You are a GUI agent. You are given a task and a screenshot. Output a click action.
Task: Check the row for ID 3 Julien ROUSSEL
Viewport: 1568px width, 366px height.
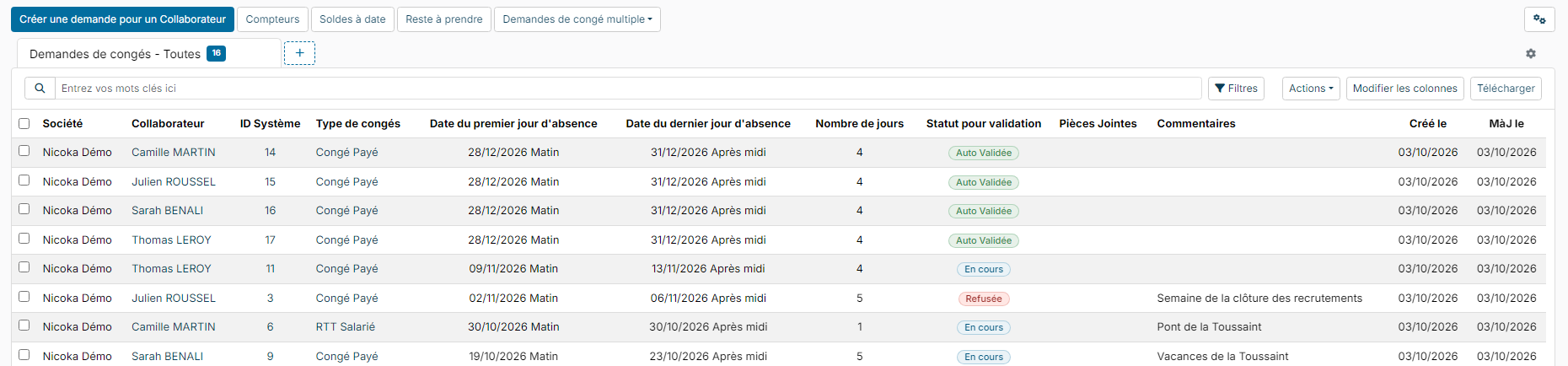[x=24, y=297]
